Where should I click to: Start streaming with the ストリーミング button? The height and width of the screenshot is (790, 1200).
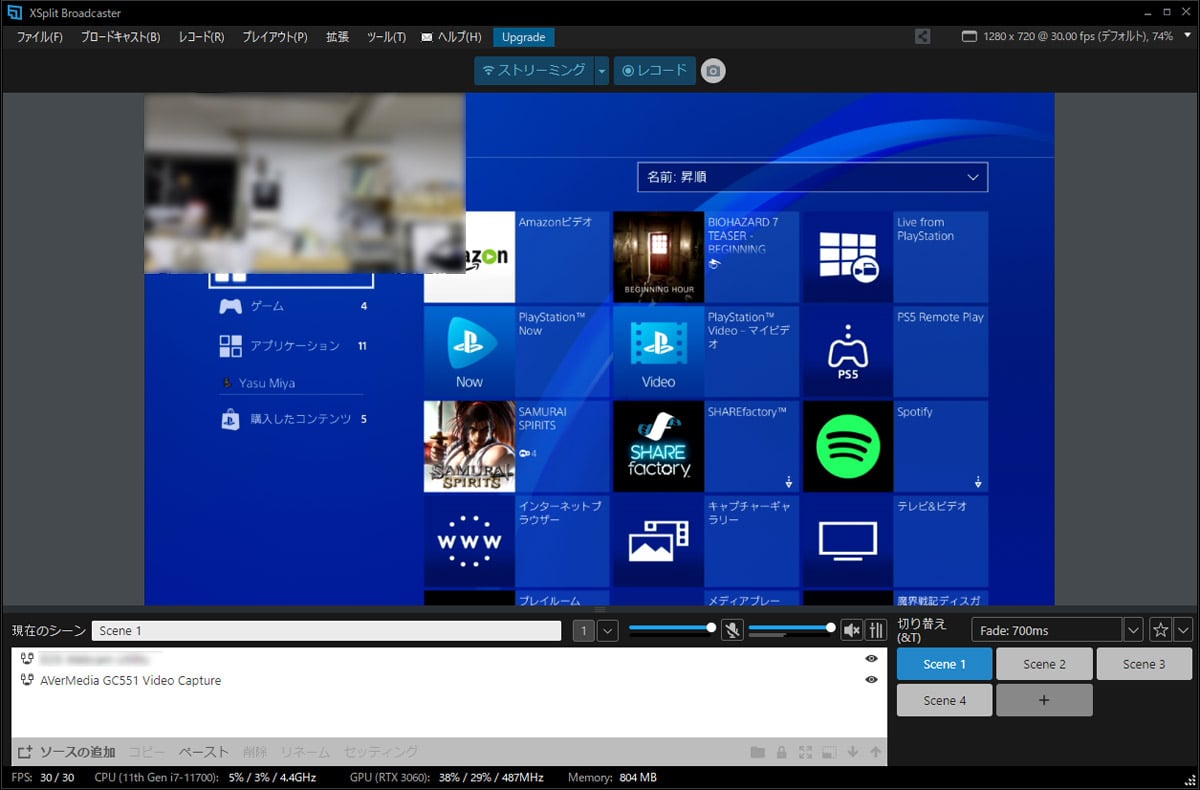click(x=534, y=71)
